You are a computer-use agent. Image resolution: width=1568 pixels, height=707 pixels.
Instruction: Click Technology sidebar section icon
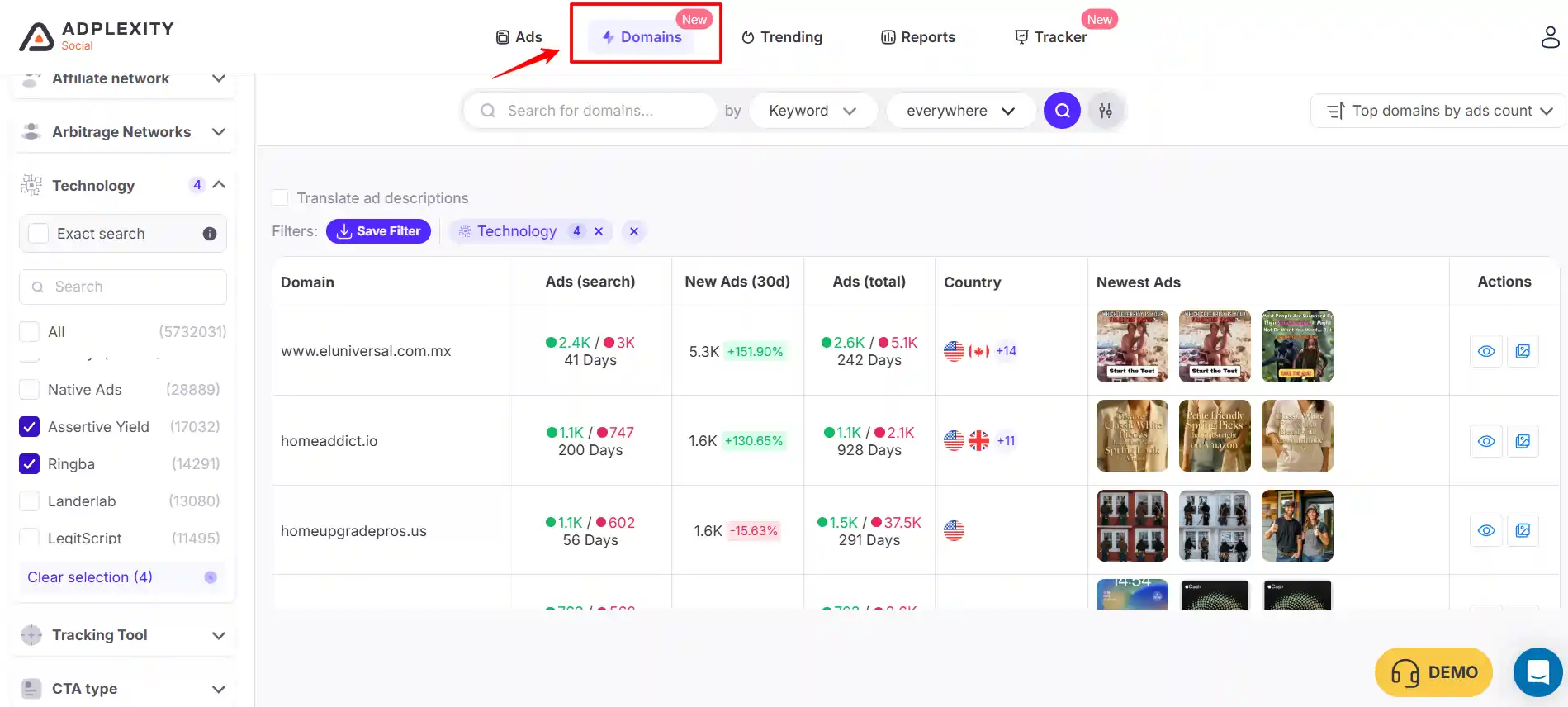(x=31, y=185)
